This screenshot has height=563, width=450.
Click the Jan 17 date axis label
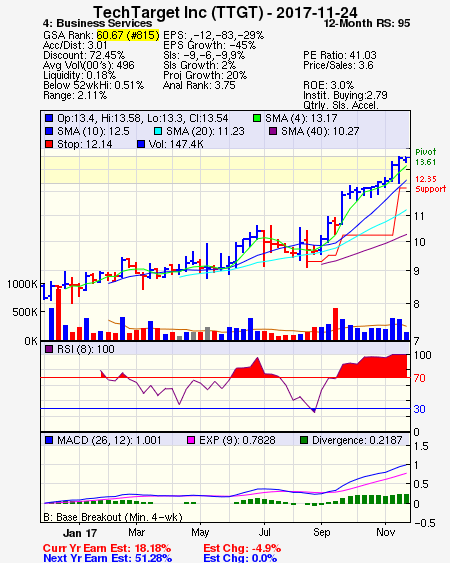coord(80,533)
